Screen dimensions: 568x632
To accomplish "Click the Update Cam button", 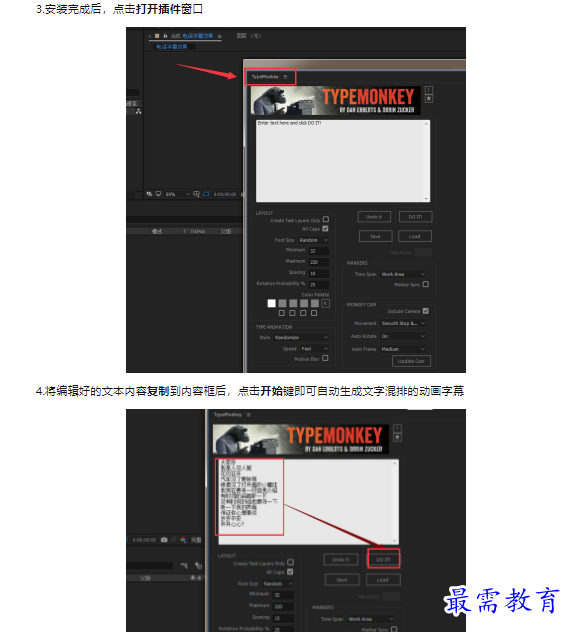I will pyautogui.click(x=411, y=361).
